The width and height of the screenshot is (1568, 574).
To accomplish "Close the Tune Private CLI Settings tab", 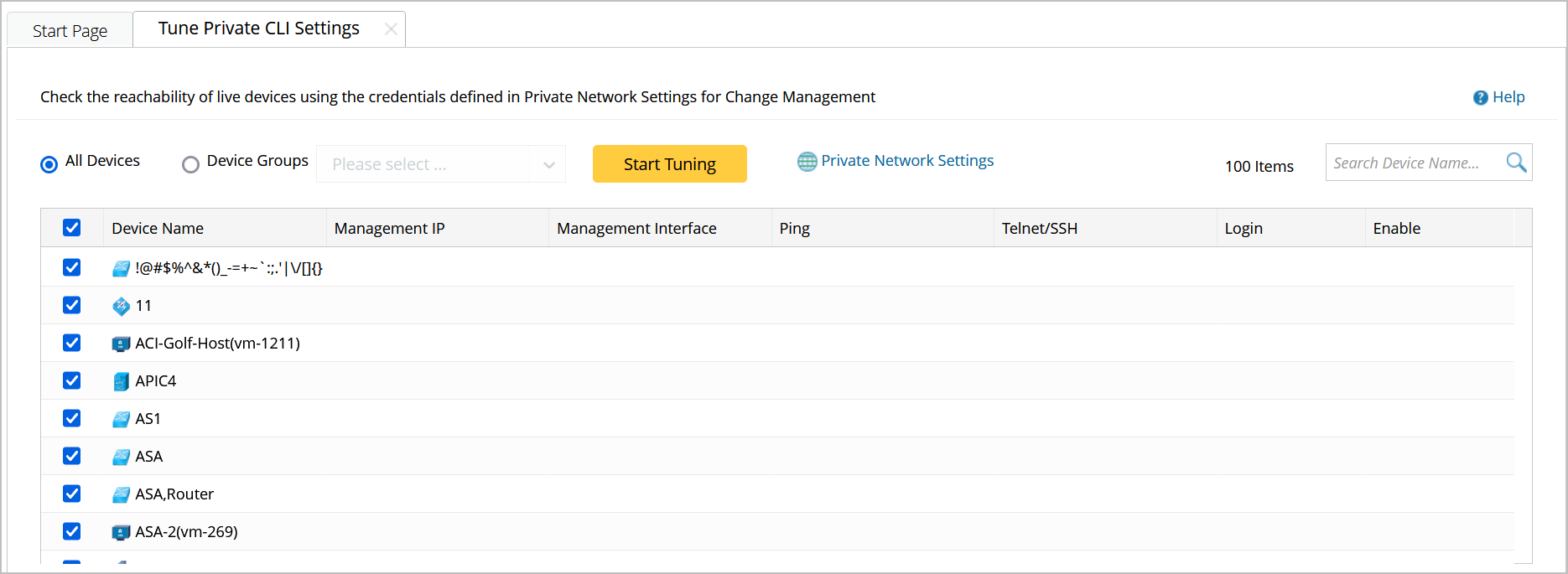I will click(x=391, y=29).
